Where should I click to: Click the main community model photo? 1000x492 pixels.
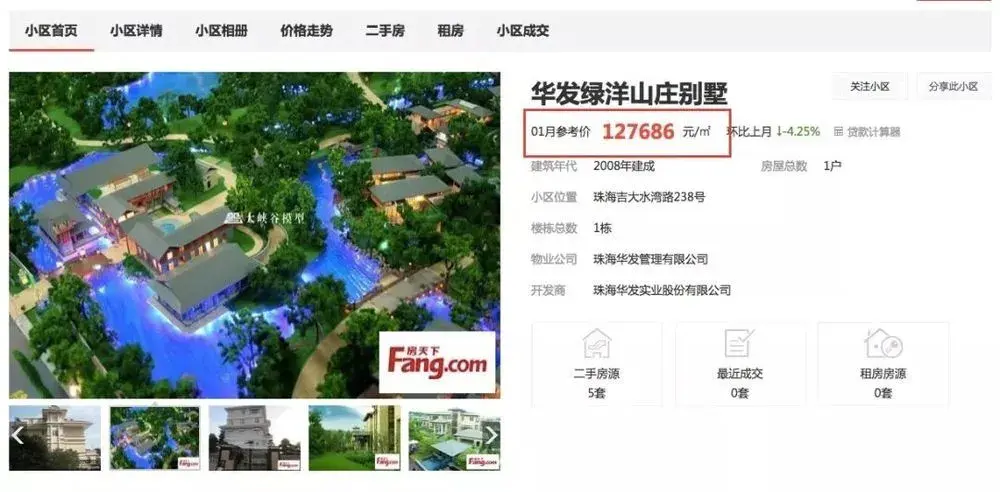(x=254, y=235)
